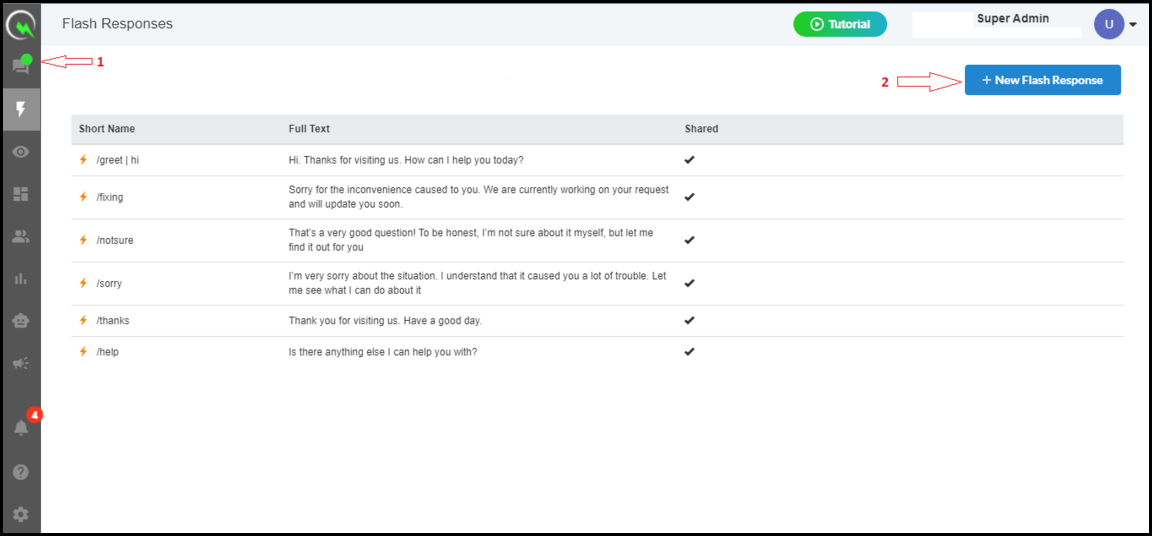Open the dashboard grid icon
Viewport: 1152px width, 536px height.
(21, 194)
